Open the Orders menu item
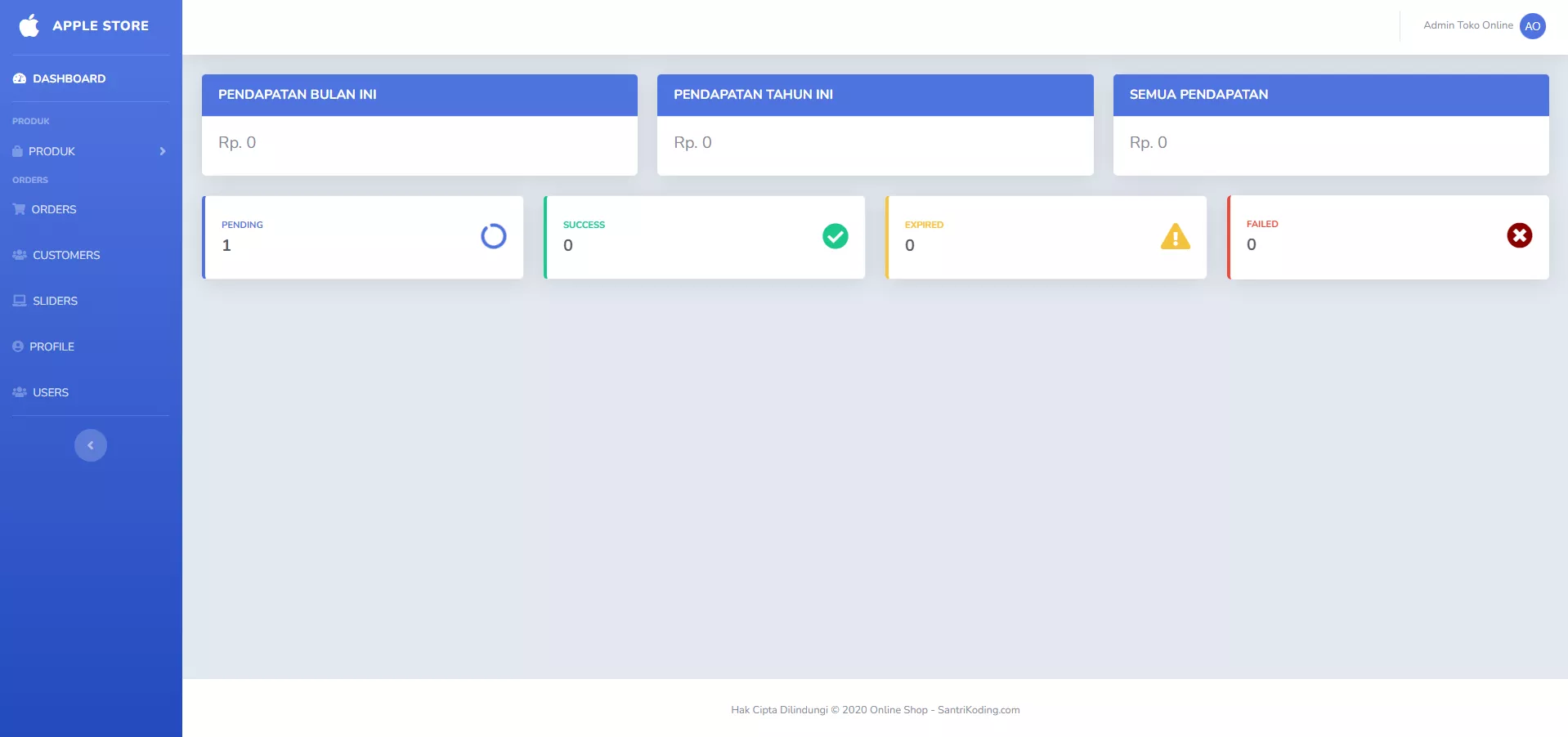 (x=91, y=209)
